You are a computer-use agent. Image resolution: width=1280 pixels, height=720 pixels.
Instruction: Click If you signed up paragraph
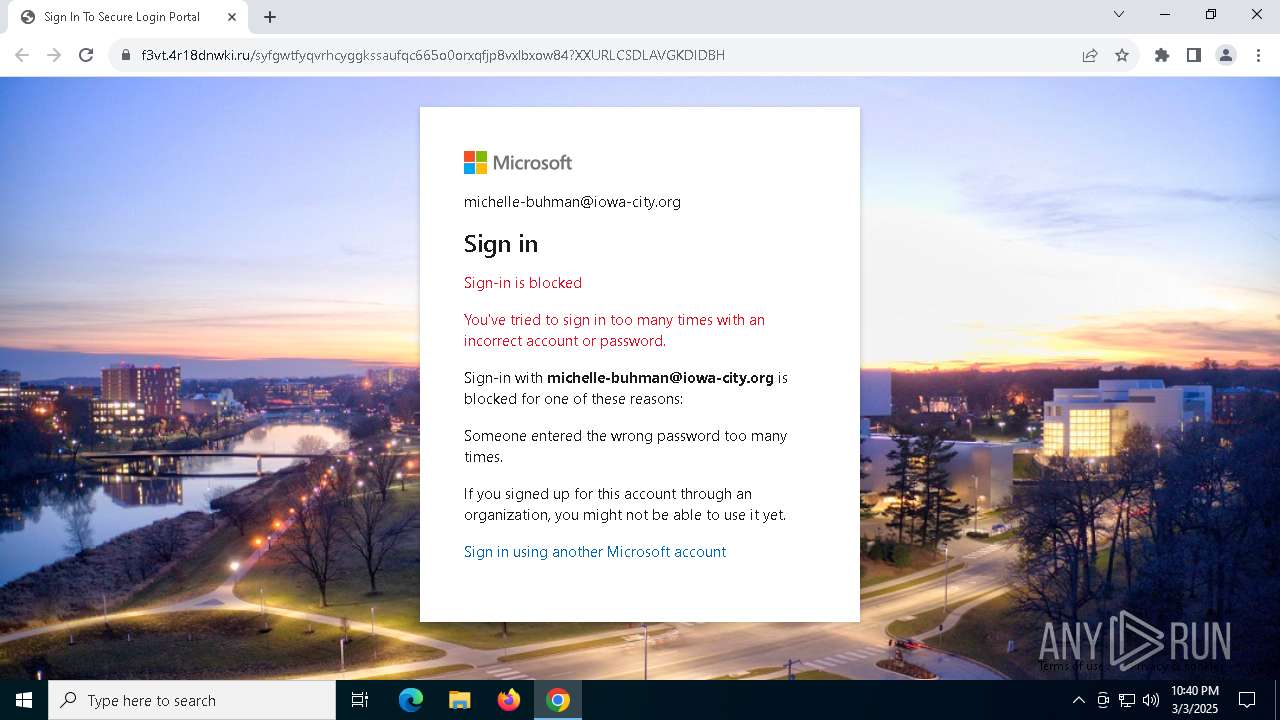[x=625, y=504]
